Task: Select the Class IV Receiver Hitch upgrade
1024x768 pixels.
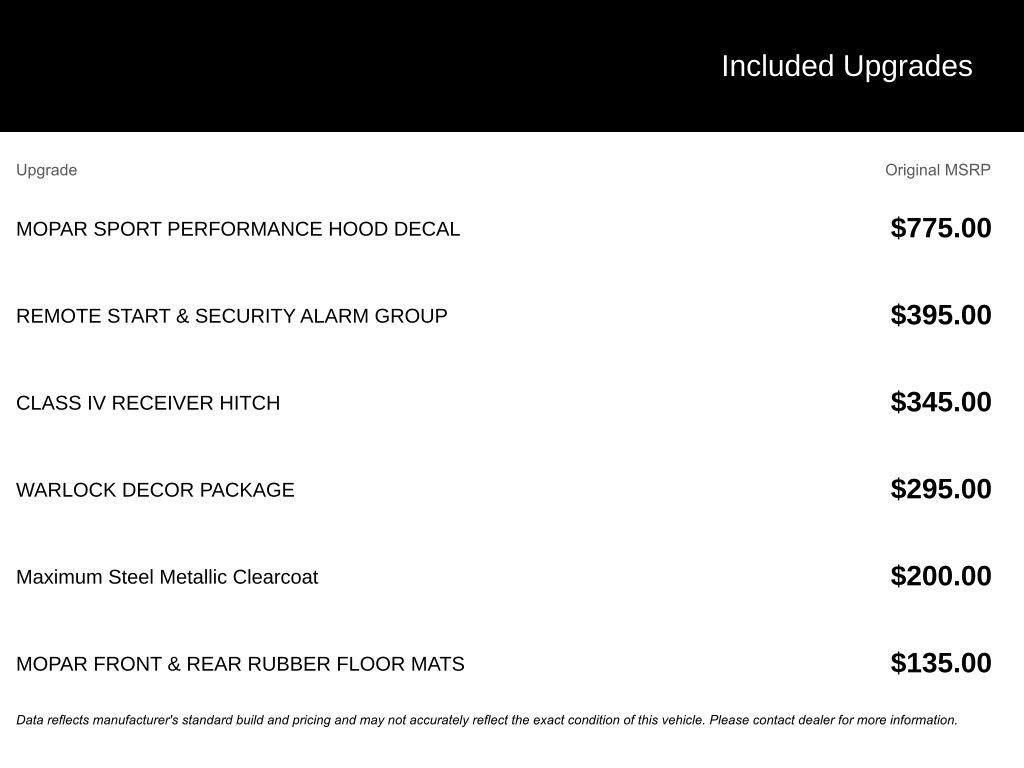Action: point(148,403)
